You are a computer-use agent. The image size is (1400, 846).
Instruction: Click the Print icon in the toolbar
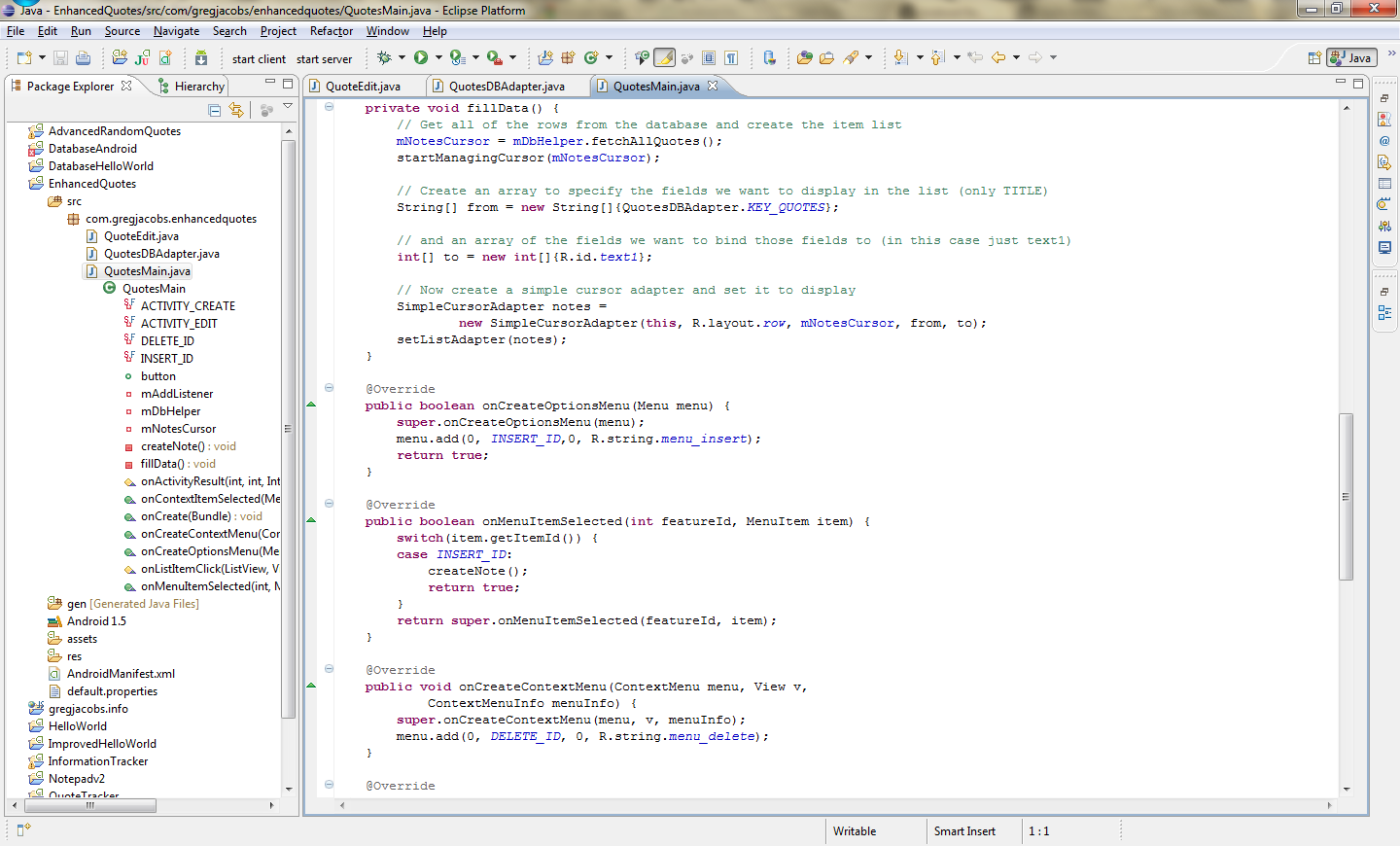click(x=83, y=58)
